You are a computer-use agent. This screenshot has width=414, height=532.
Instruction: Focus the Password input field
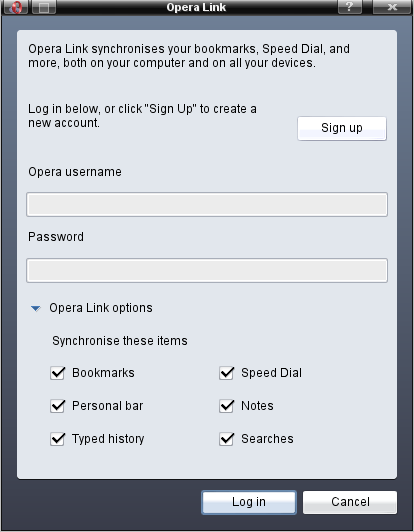click(x=207, y=270)
